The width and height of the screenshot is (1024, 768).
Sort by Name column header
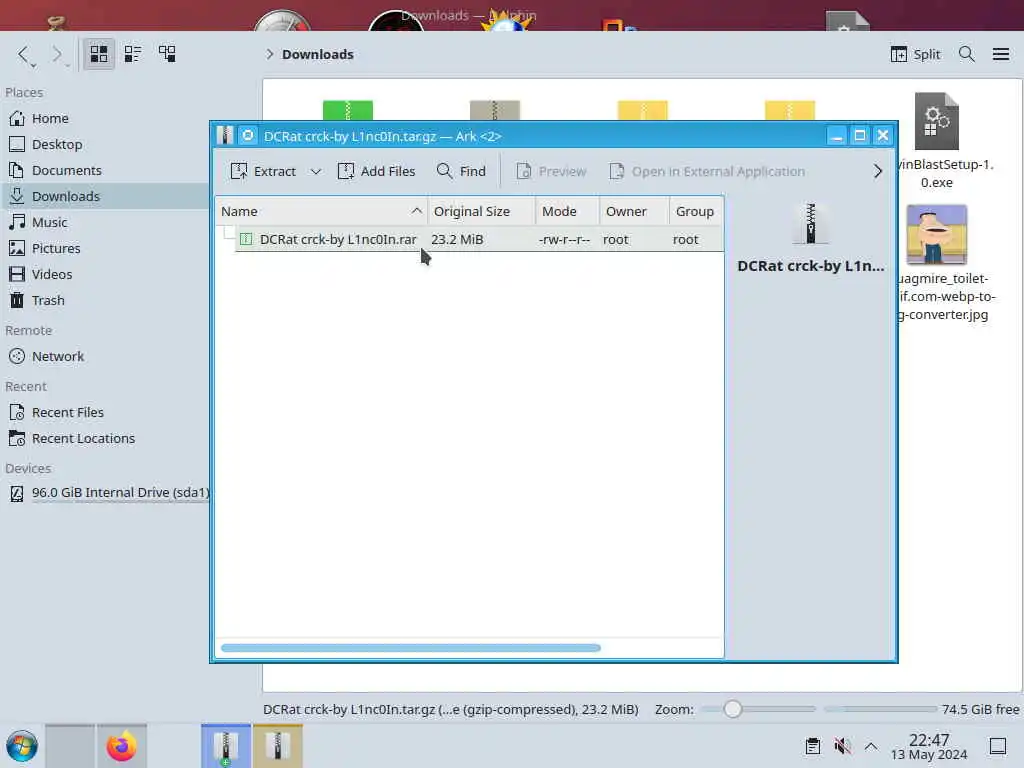tap(321, 212)
